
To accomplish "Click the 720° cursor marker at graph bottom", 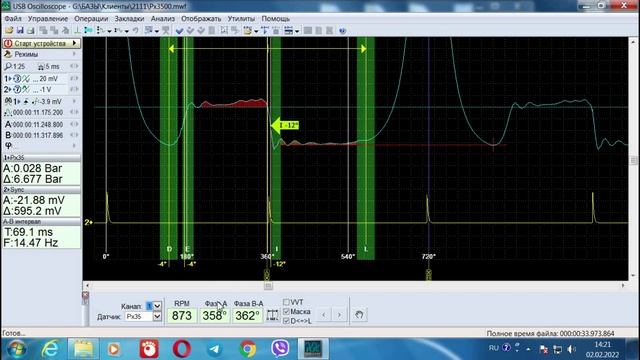I will click(x=428, y=274).
